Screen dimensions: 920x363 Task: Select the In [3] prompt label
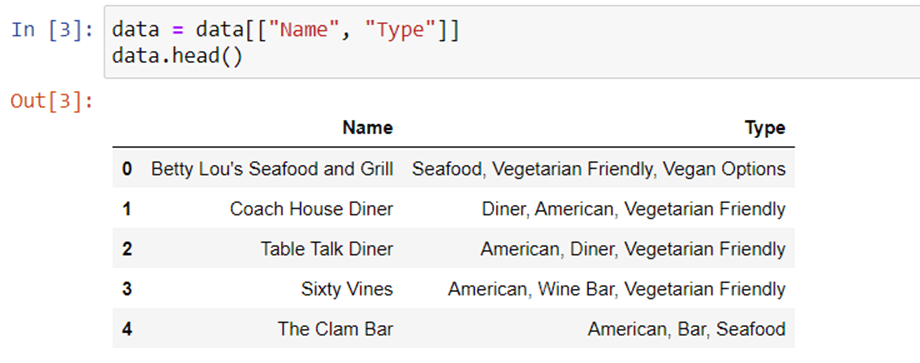[52, 29]
